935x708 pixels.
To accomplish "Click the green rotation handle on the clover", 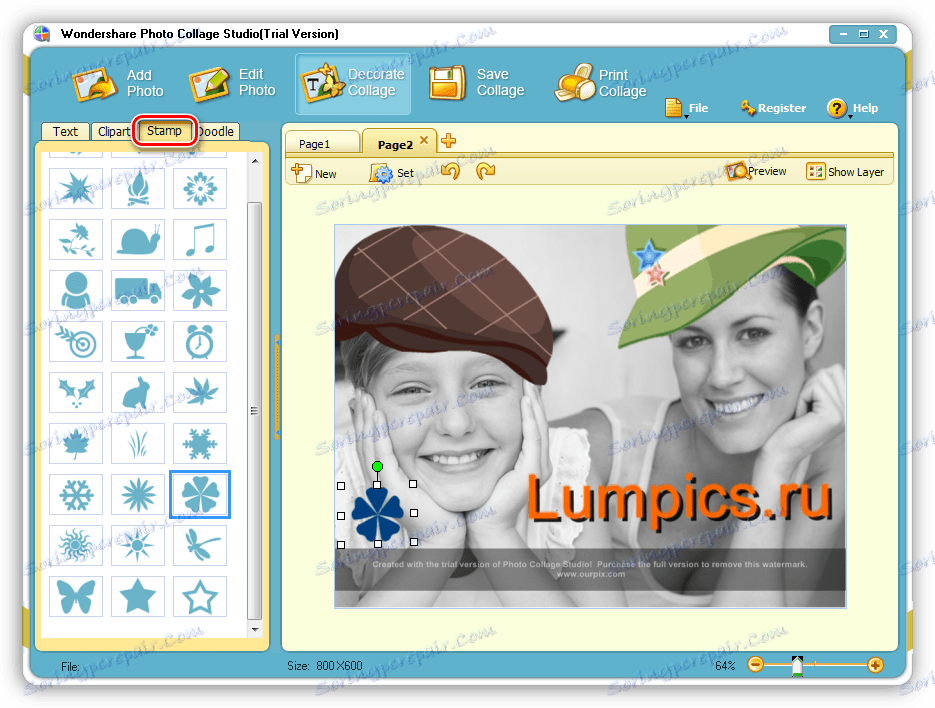I will point(377,466).
